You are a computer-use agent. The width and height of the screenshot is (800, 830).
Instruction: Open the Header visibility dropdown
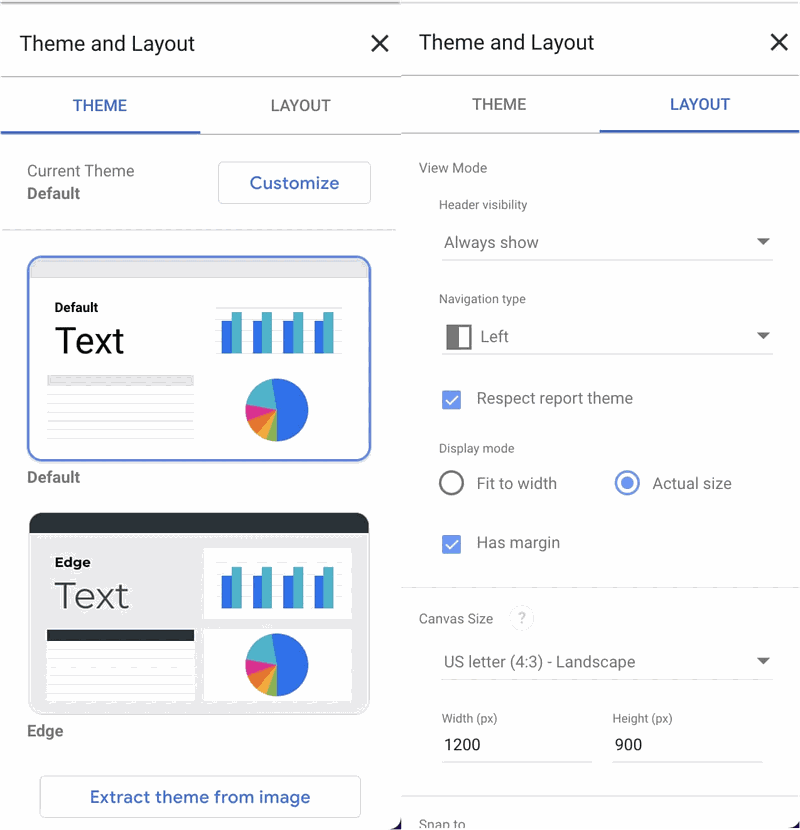coord(606,242)
